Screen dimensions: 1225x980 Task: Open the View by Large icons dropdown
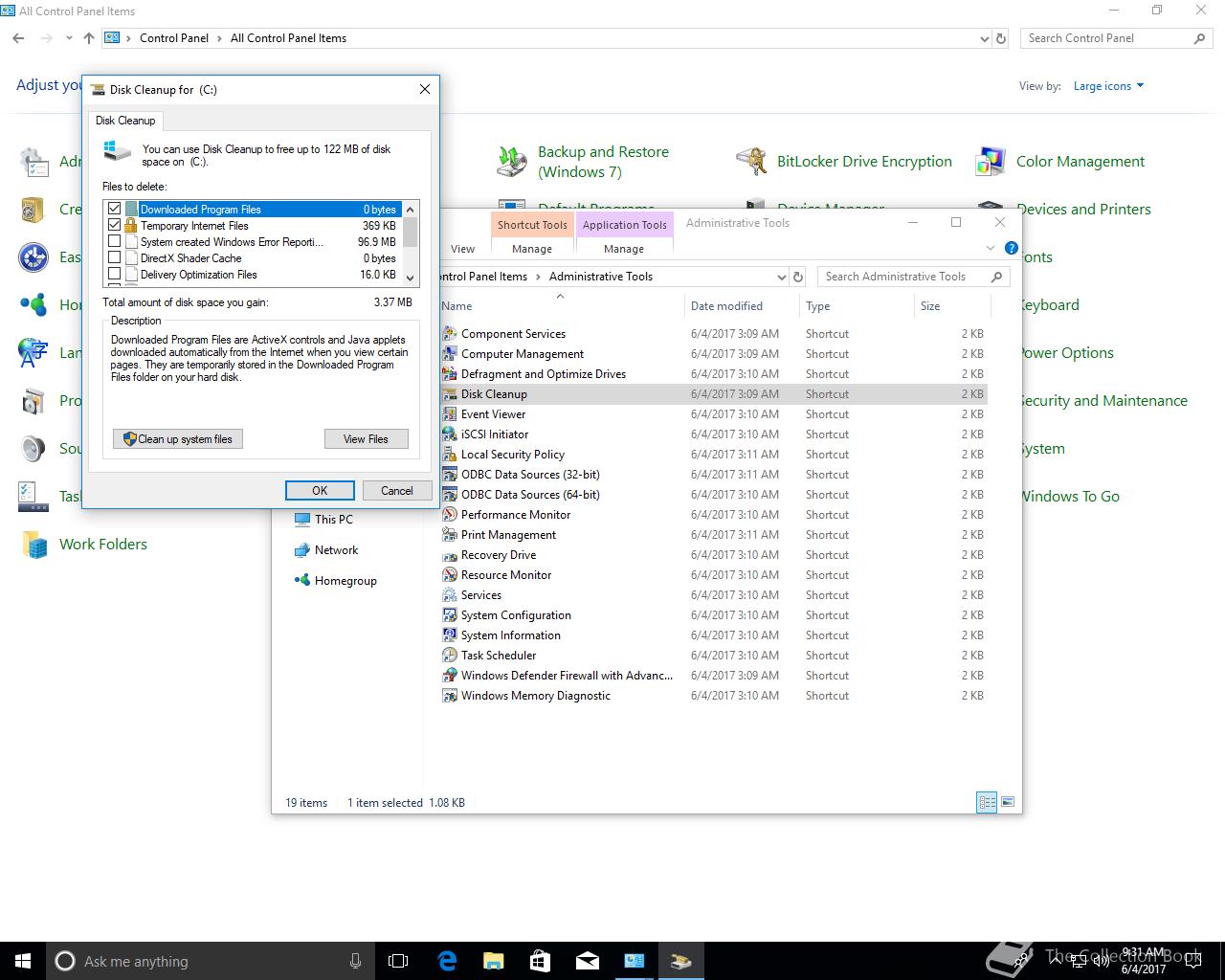pos(1108,86)
